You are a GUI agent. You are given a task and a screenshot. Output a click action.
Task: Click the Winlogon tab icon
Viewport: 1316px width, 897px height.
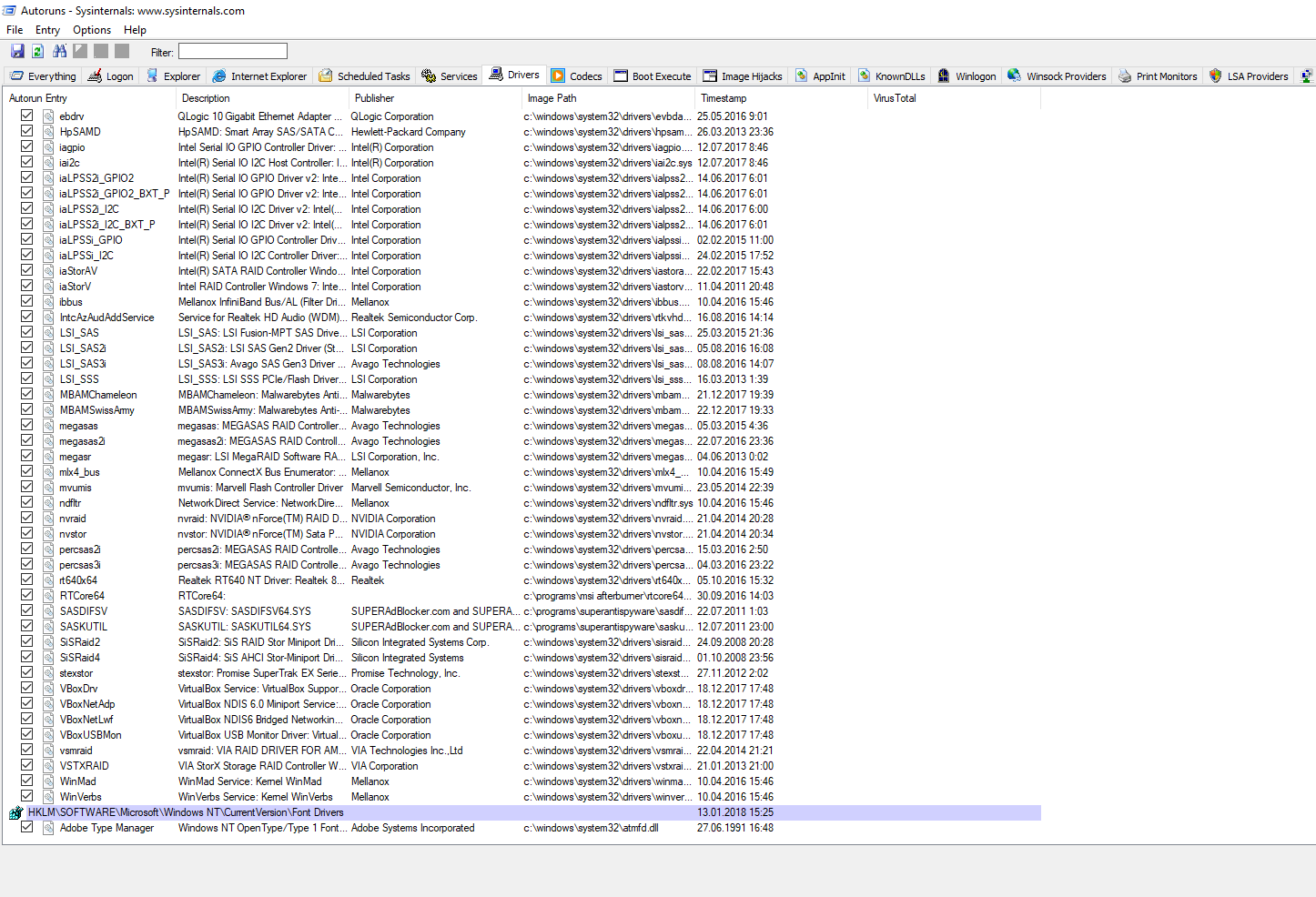point(944,76)
